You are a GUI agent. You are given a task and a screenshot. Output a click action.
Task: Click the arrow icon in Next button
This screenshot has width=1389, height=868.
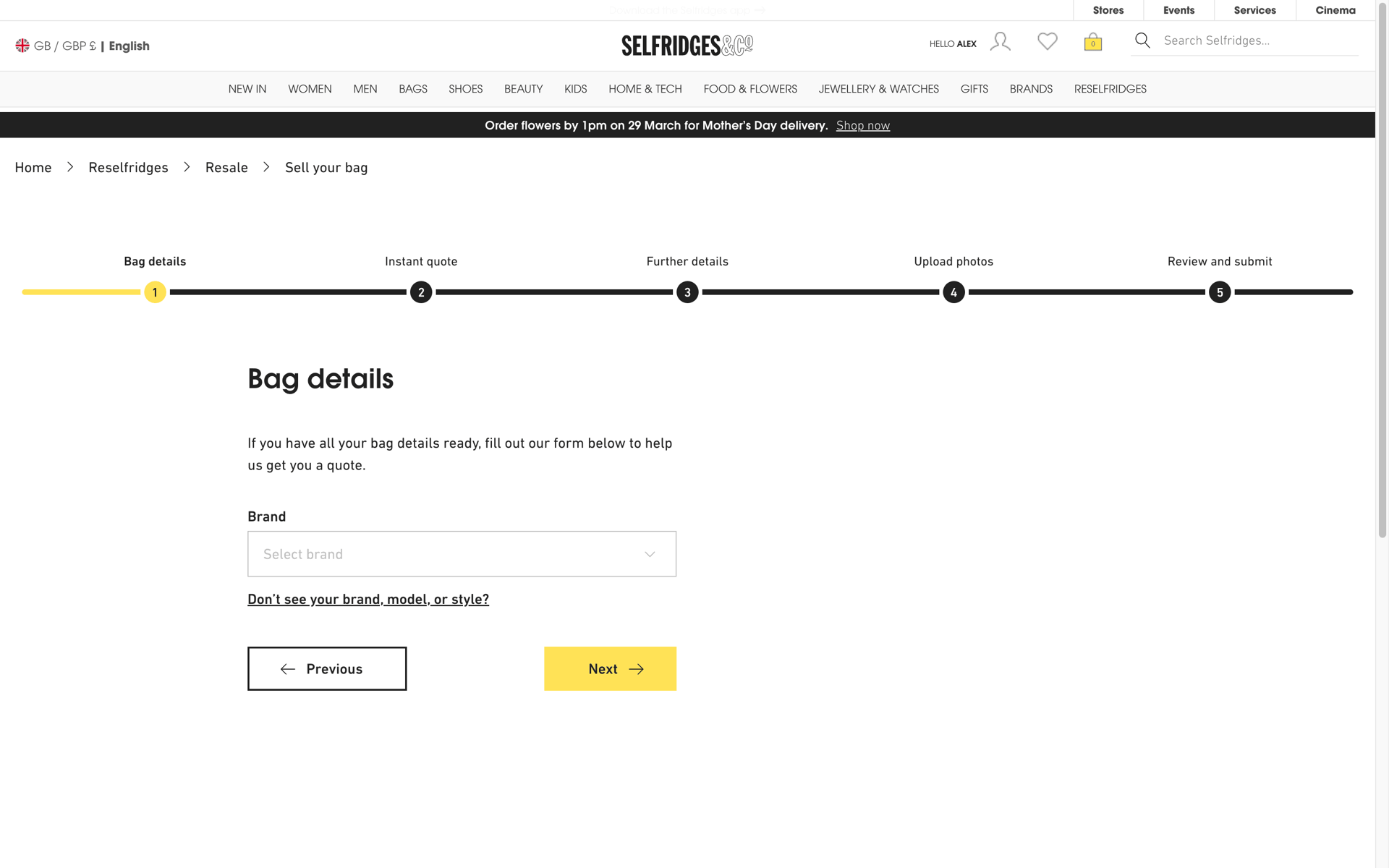636,669
